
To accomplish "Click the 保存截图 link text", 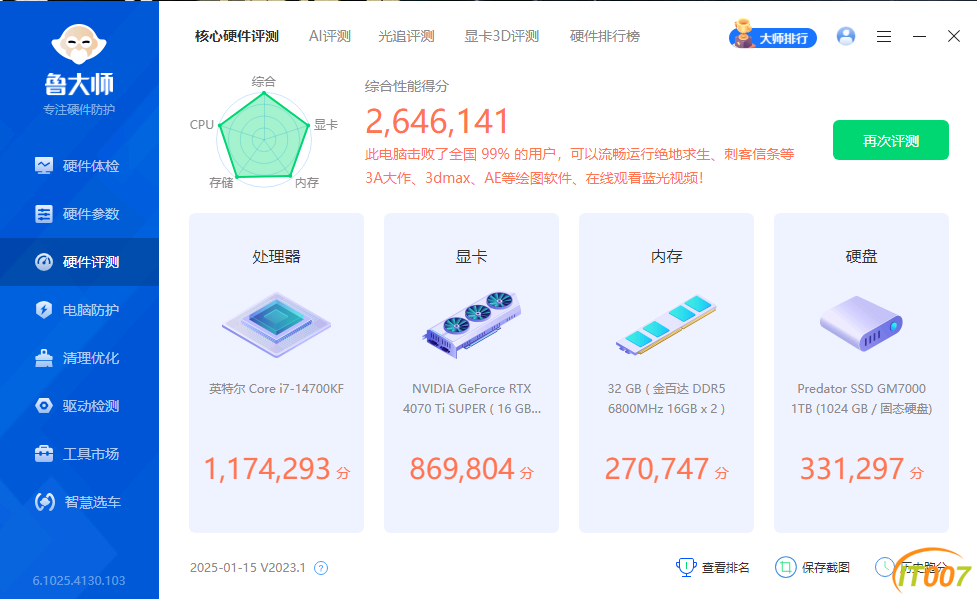I will pyautogui.click(x=826, y=568).
